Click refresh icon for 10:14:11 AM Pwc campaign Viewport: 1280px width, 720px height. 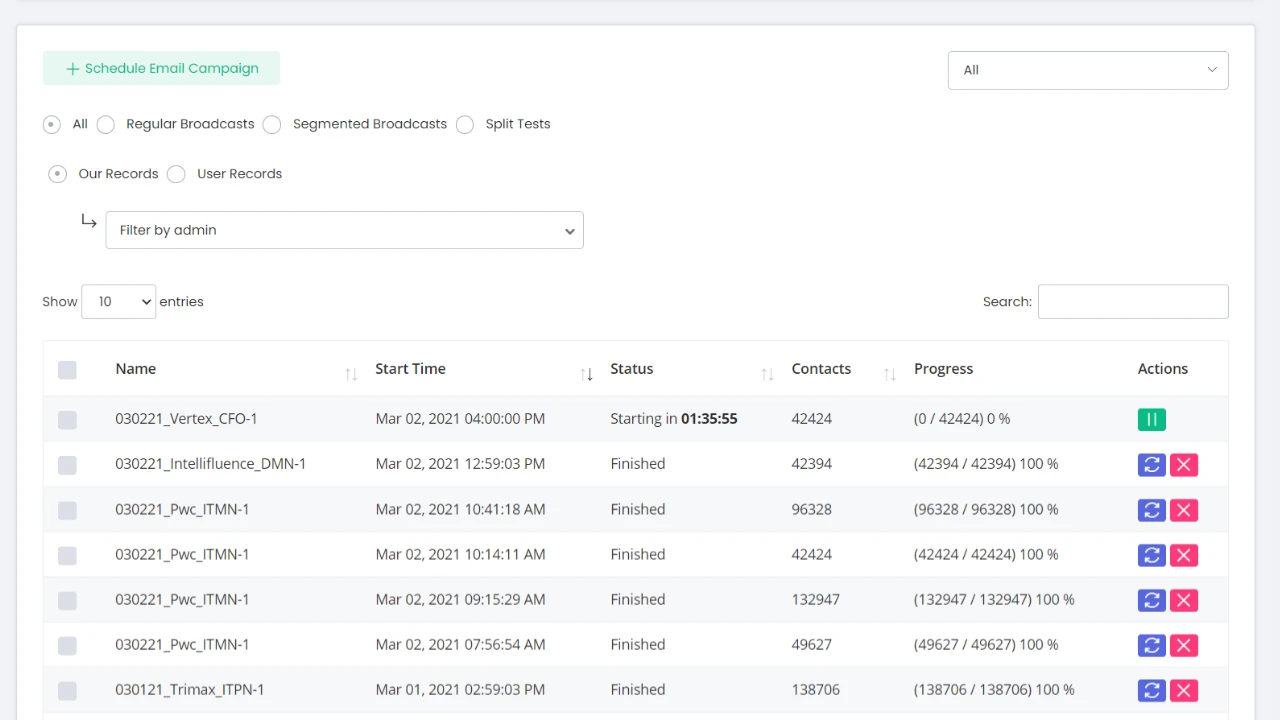pyautogui.click(x=1152, y=555)
